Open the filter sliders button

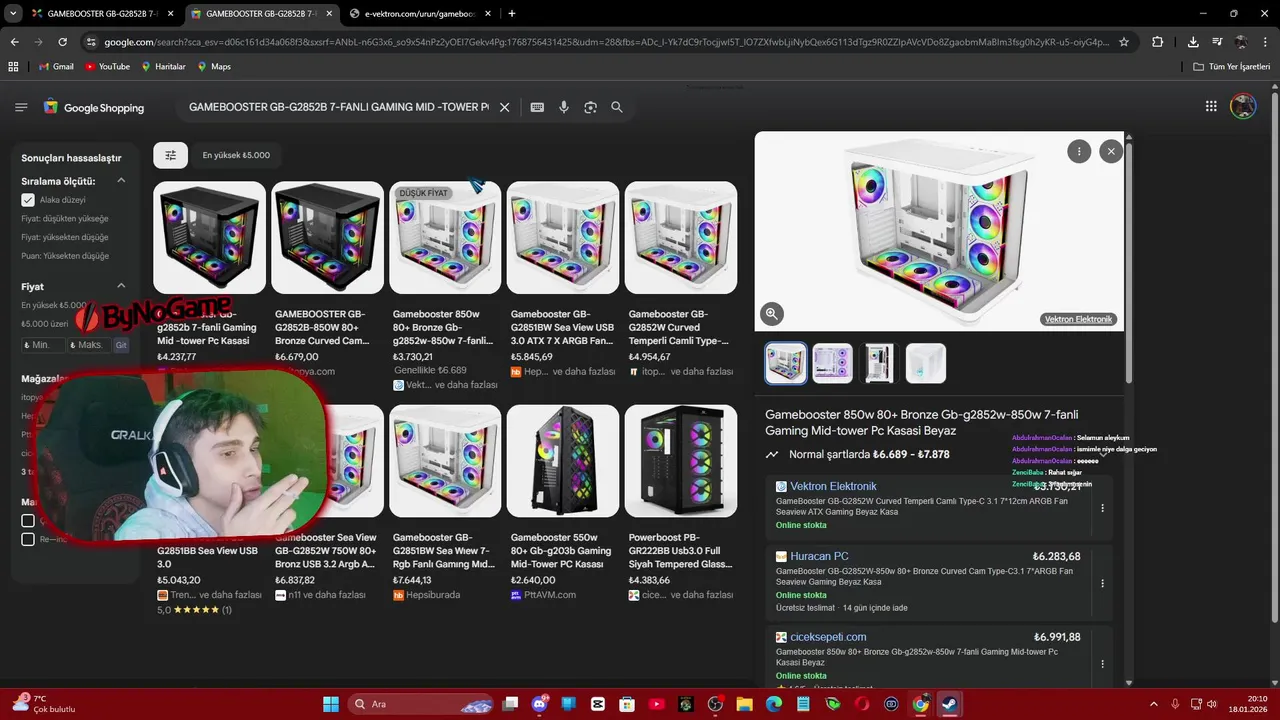coord(170,155)
